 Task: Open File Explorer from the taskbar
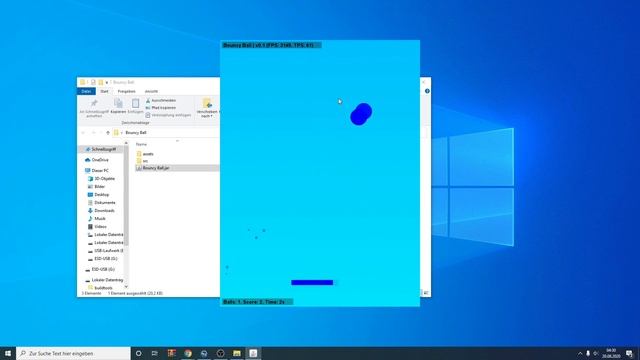237,353
